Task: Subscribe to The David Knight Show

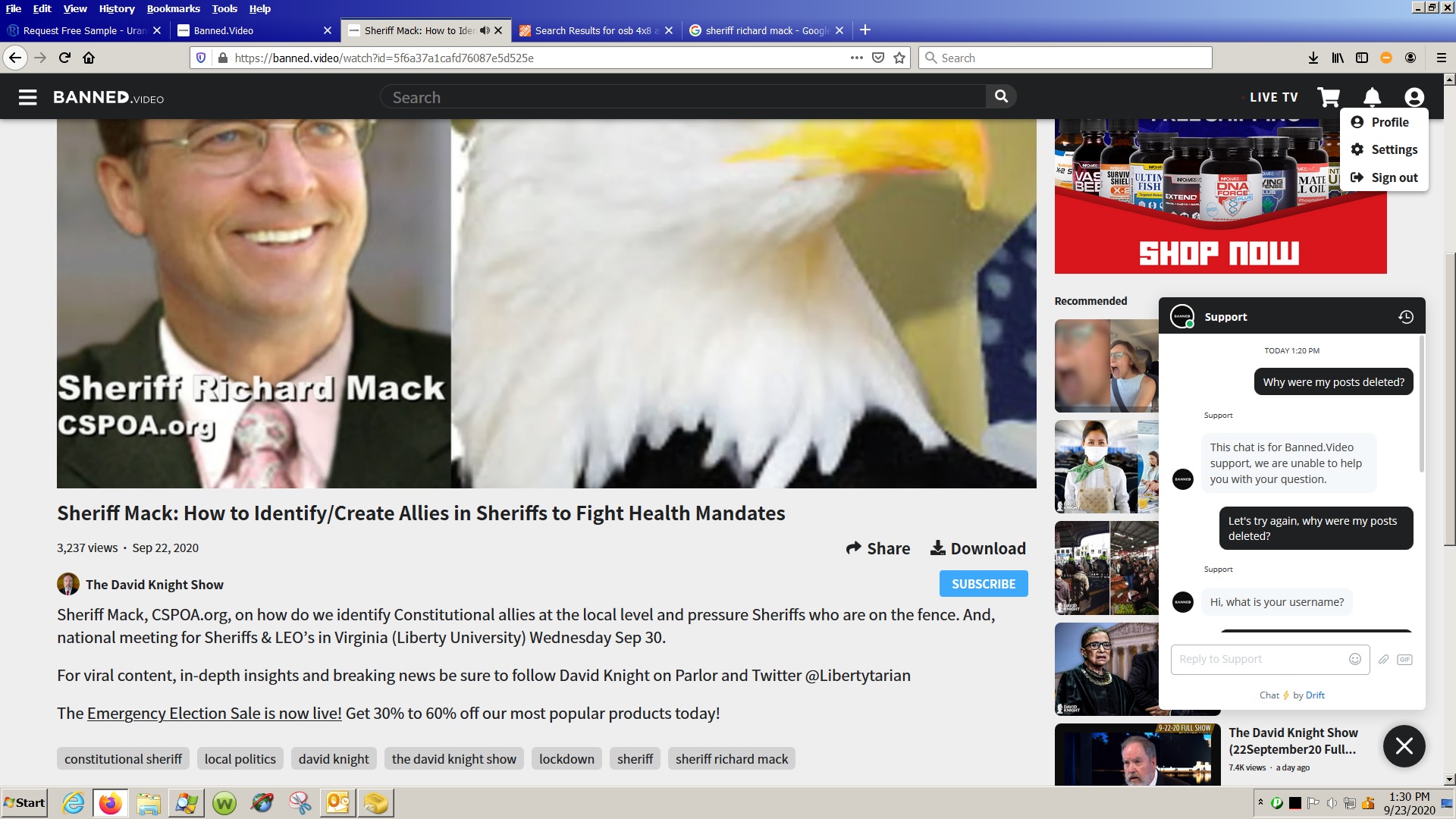Action: click(x=984, y=584)
